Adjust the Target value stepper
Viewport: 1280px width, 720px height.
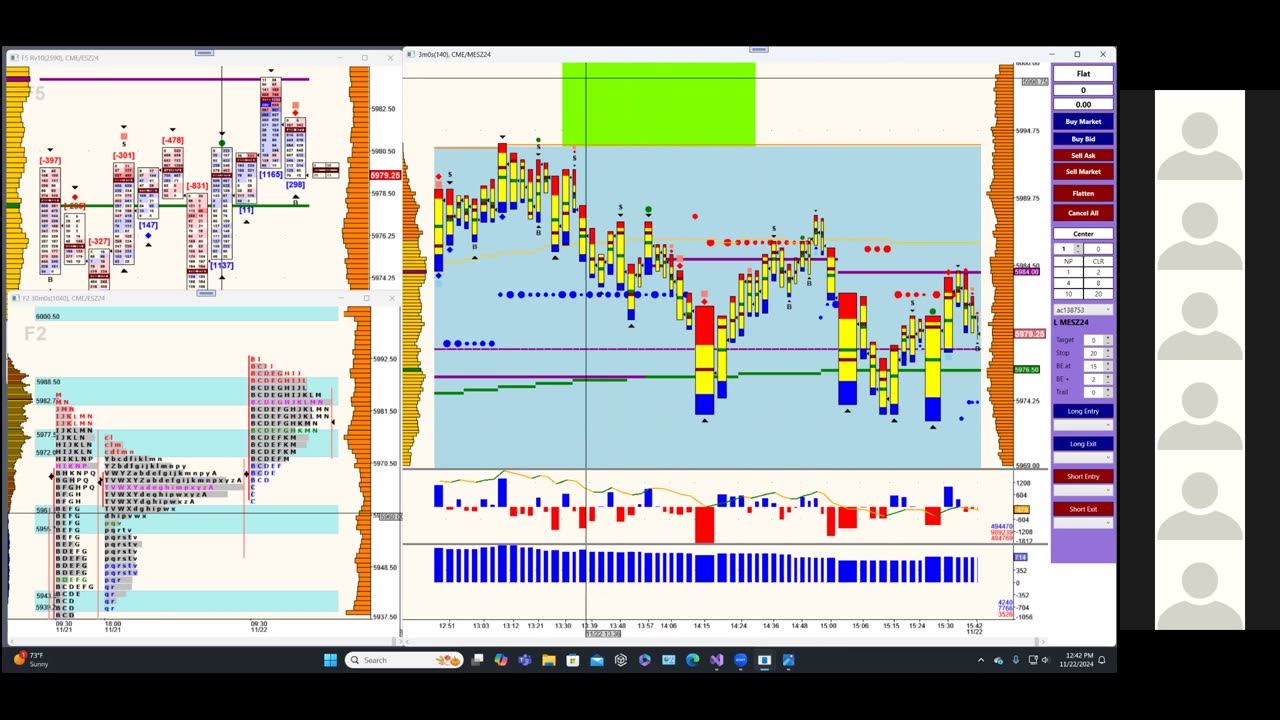pyautogui.click(x=1109, y=340)
